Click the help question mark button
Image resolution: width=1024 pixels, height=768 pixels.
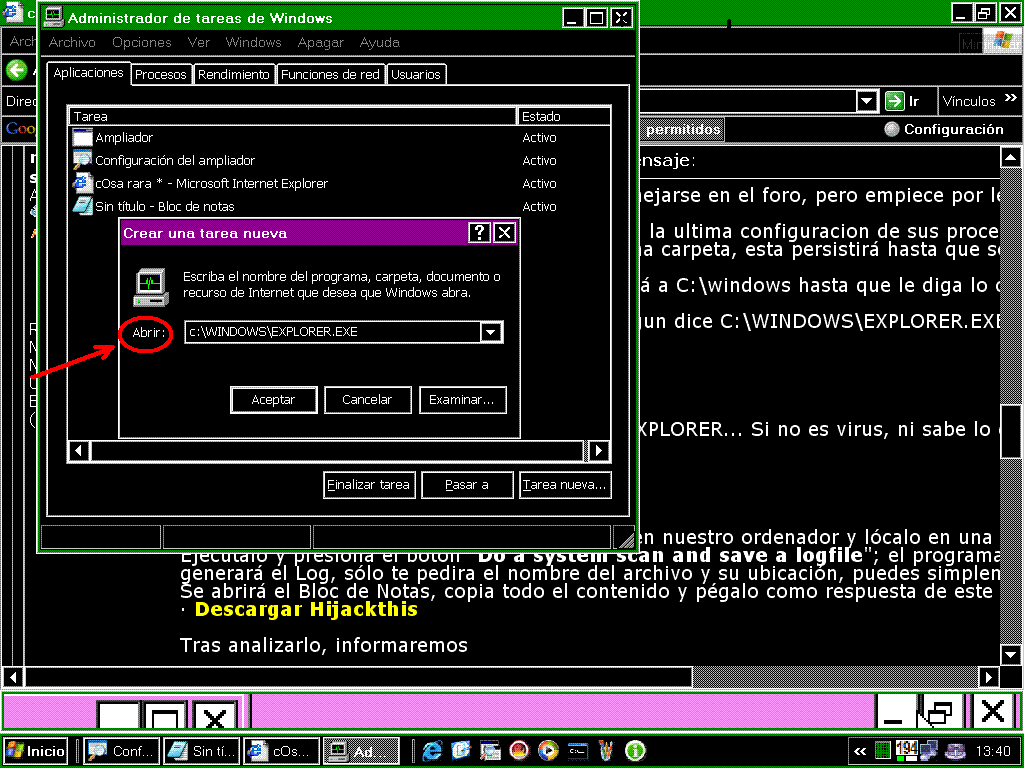click(479, 232)
